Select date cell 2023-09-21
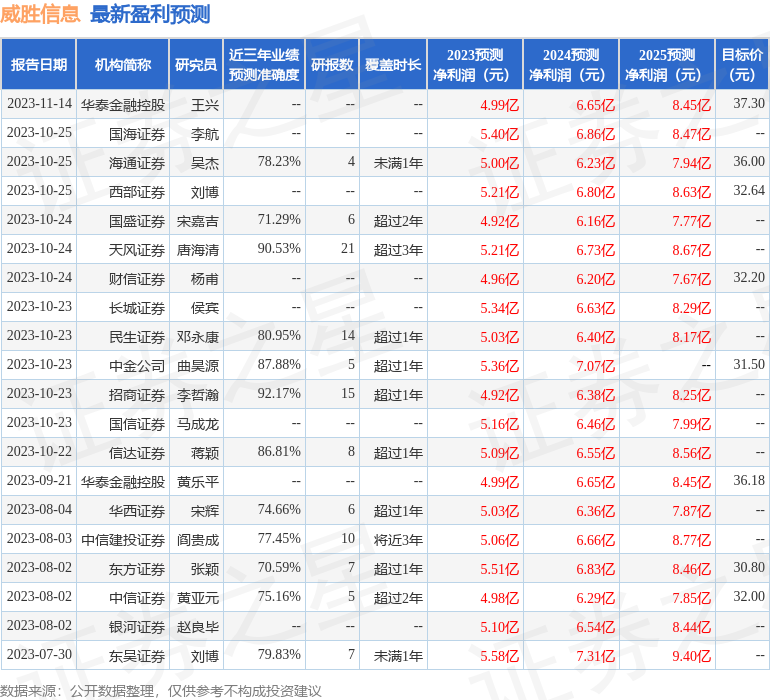 (x=39, y=480)
